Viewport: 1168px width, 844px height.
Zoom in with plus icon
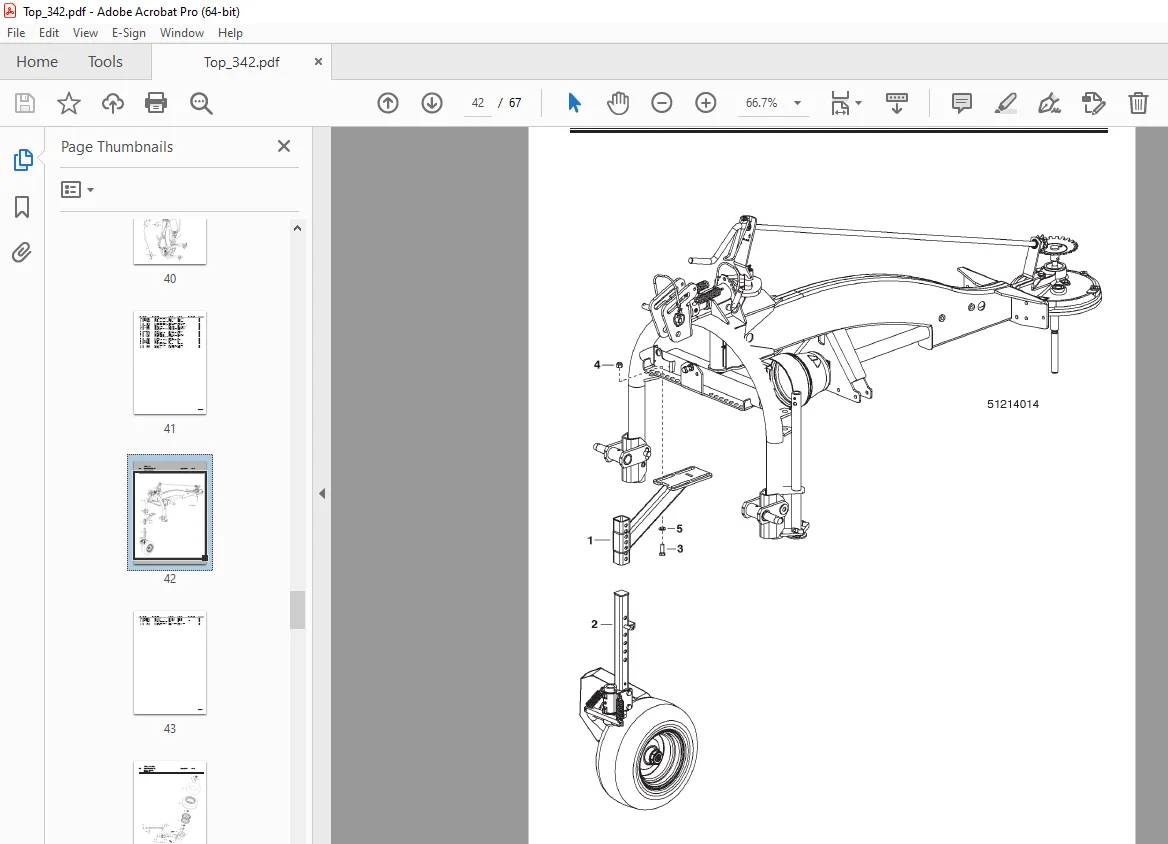705,103
